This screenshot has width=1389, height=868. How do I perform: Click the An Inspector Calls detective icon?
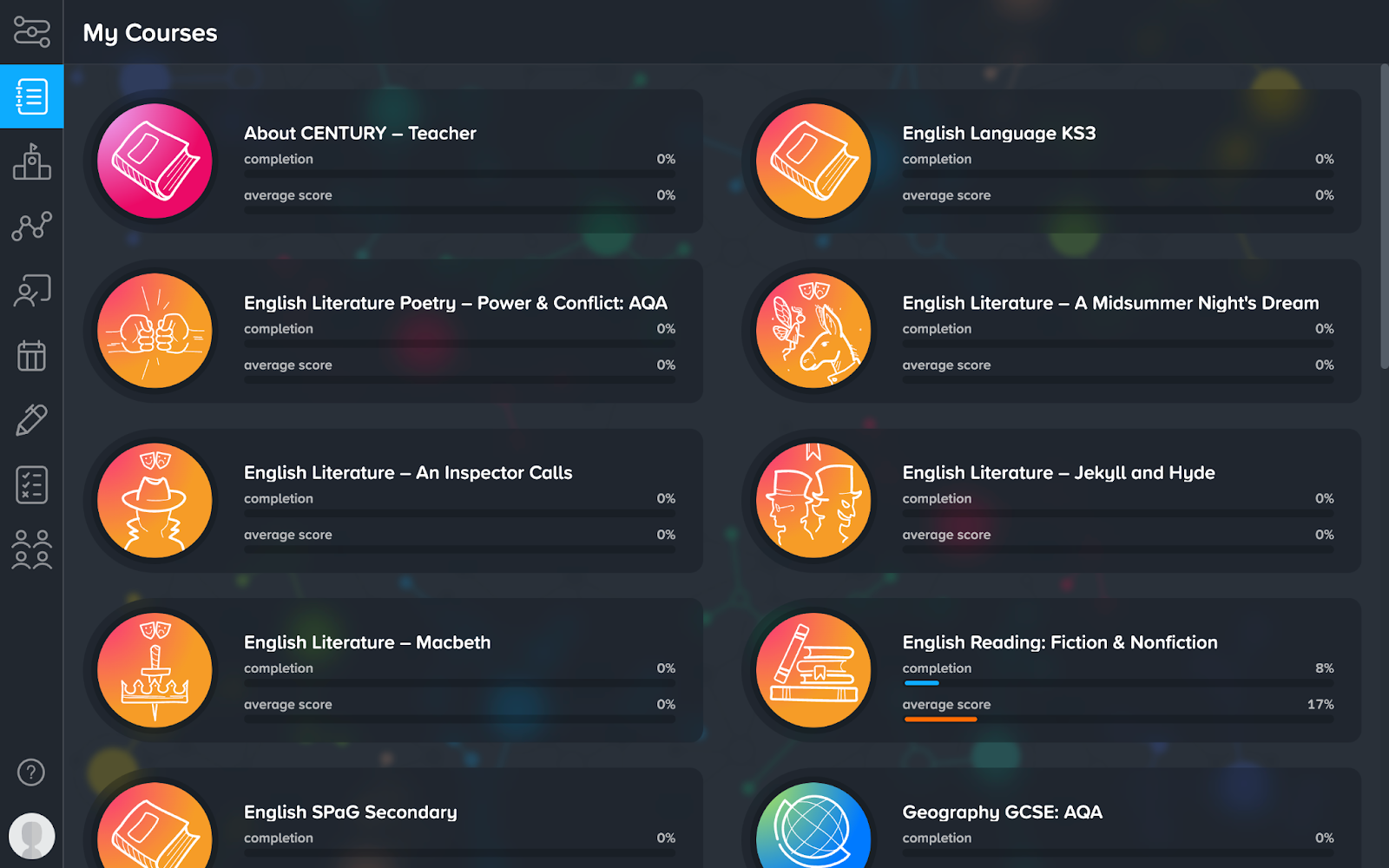tap(155, 500)
